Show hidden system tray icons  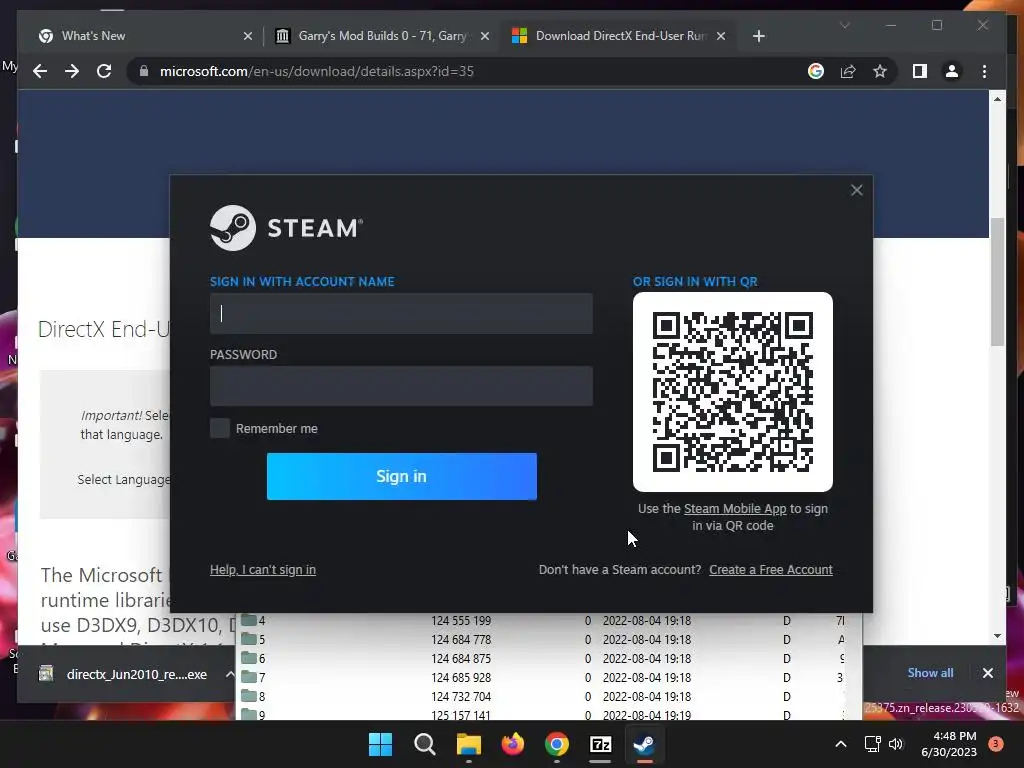click(840, 744)
